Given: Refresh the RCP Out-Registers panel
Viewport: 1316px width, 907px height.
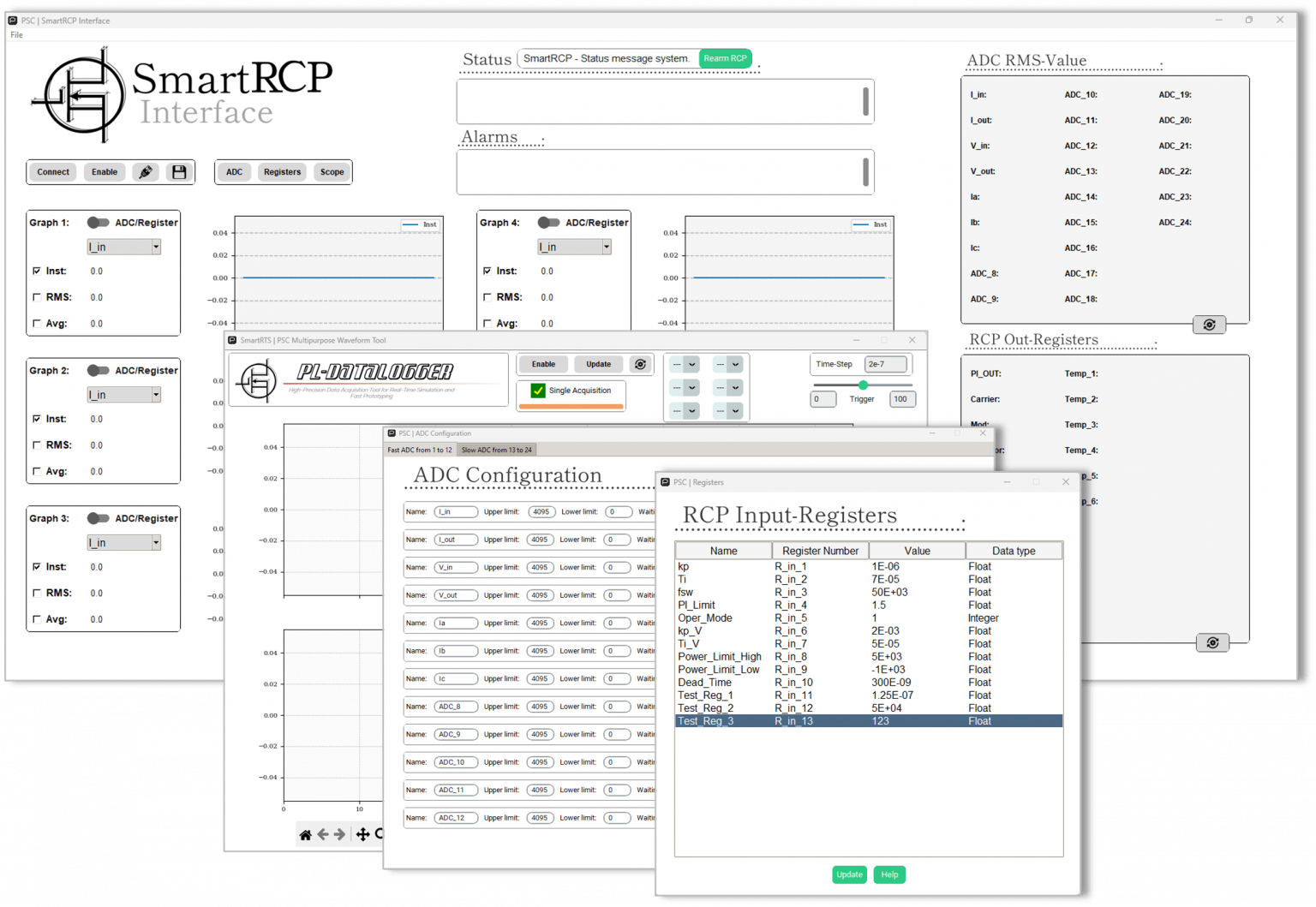Looking at the screenshot, I should 1211,642.
